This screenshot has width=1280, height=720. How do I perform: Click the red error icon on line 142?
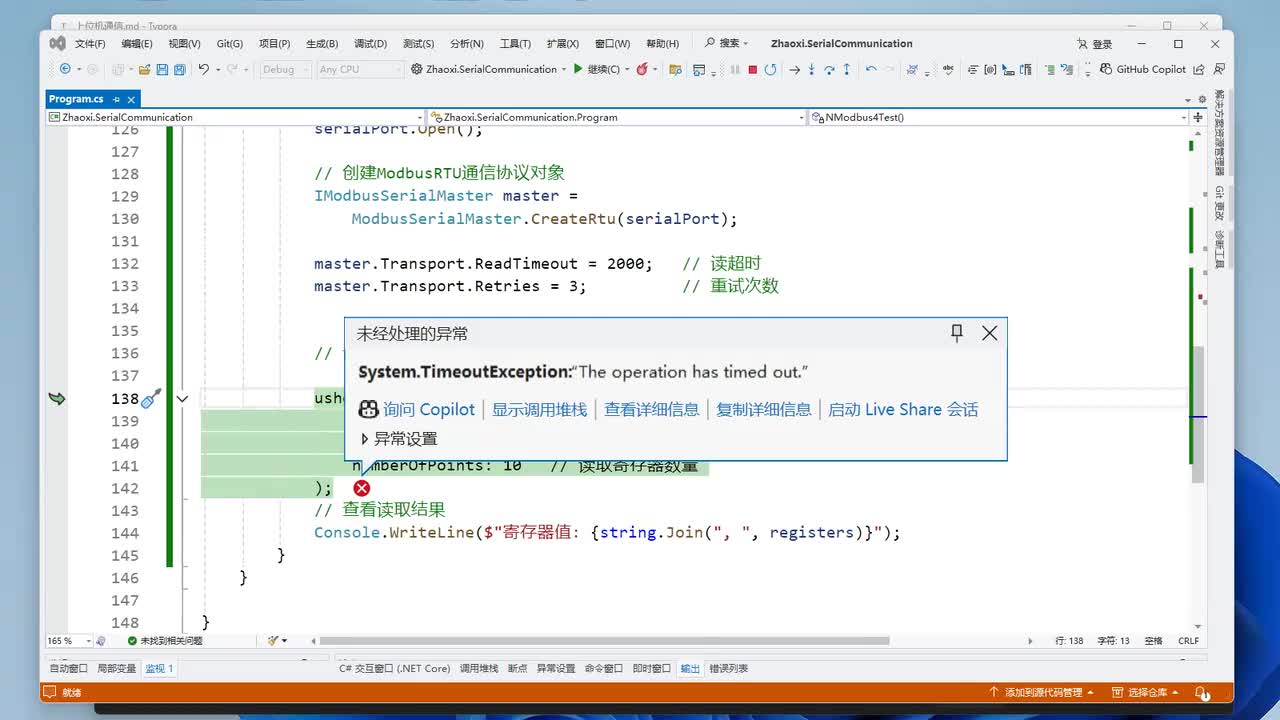(362, 488)
